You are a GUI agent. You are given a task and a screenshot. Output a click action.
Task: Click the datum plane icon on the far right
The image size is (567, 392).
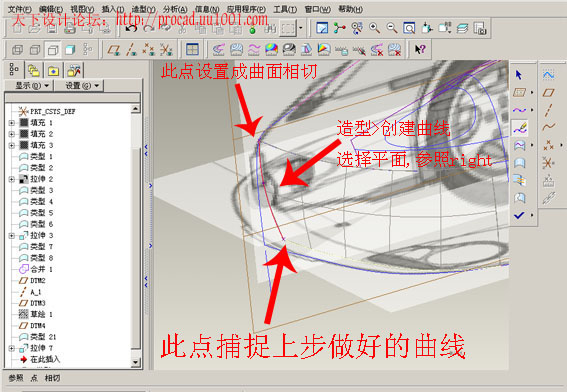click(x=549, y=93)
